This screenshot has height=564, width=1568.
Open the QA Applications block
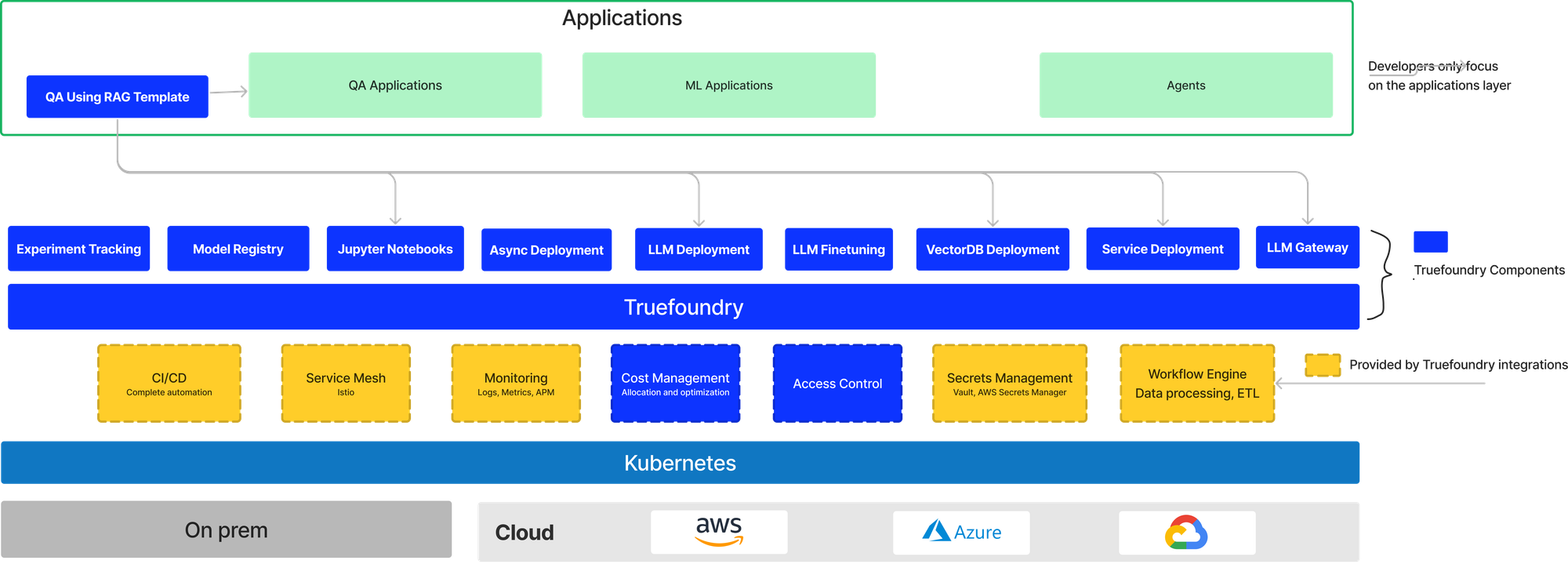pyautogui.click(x=395, y=86)
